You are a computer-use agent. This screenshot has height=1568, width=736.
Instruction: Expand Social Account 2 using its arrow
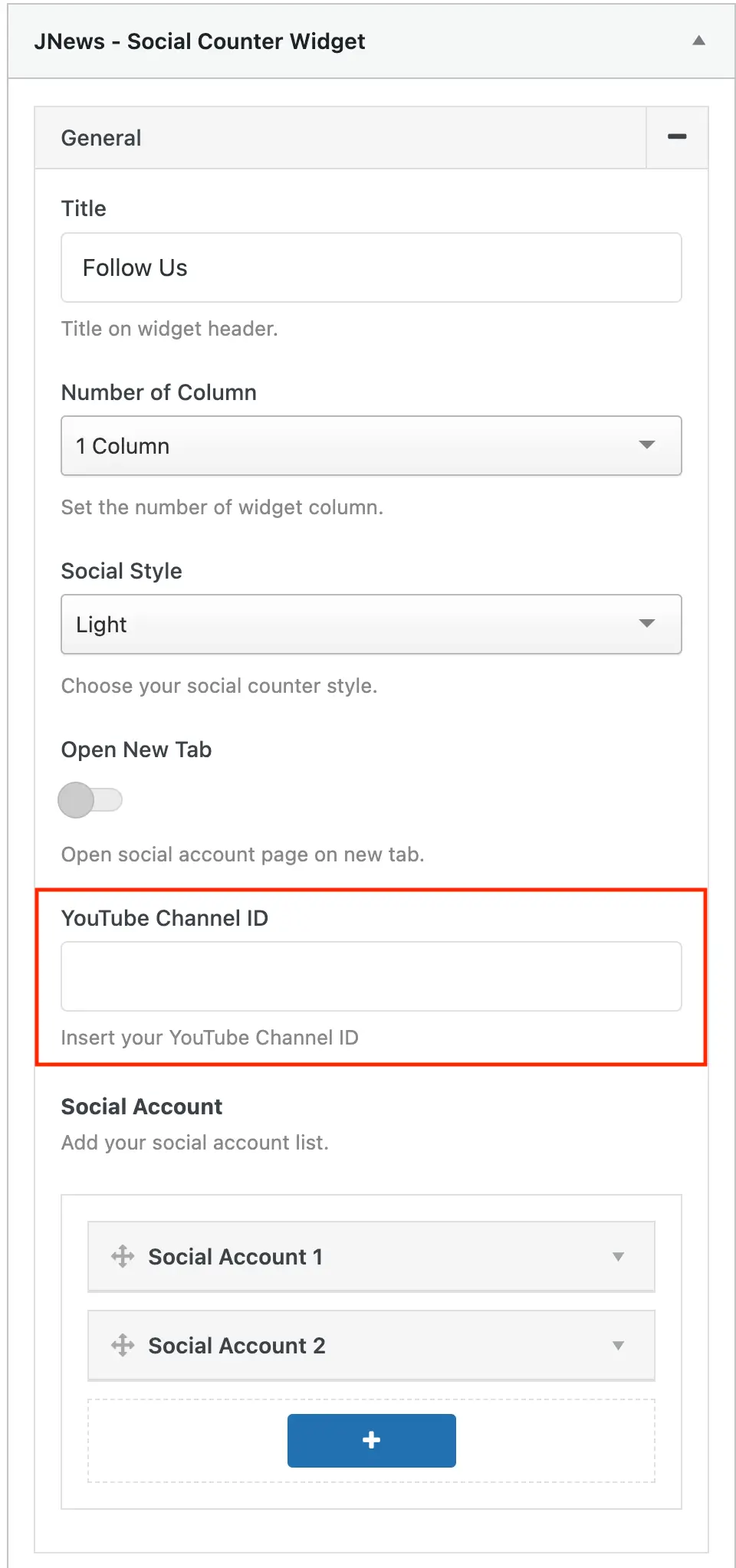618,1346
